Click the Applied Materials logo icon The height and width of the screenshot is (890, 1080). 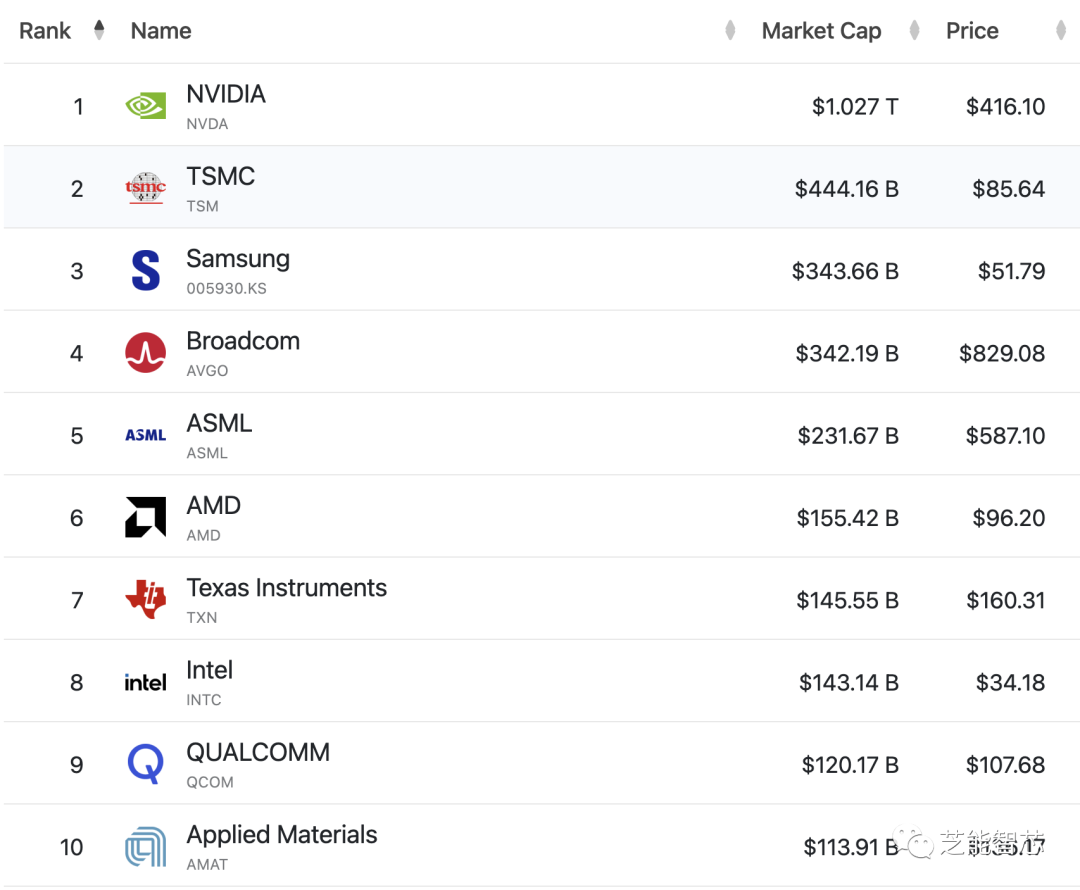(145, 847)
